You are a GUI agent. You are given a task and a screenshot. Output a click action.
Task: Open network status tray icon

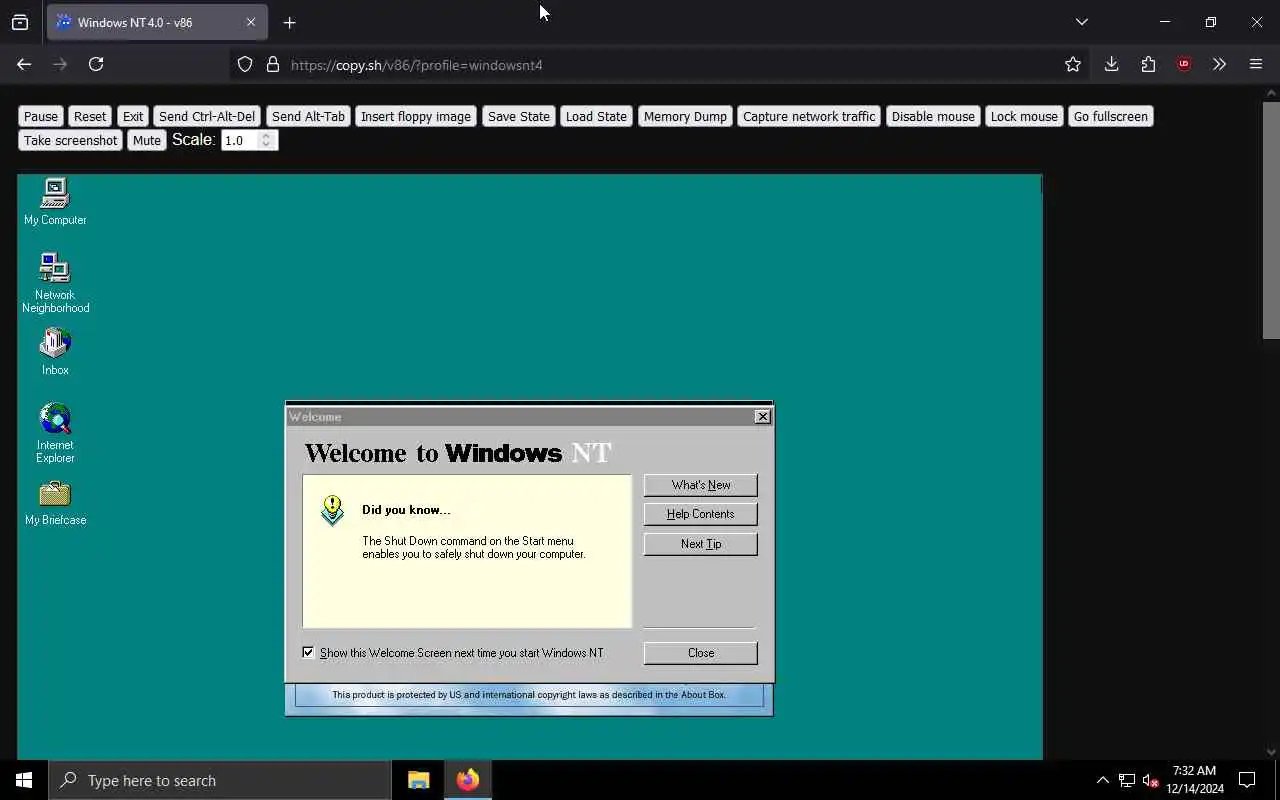click(x=1126, y=780)
